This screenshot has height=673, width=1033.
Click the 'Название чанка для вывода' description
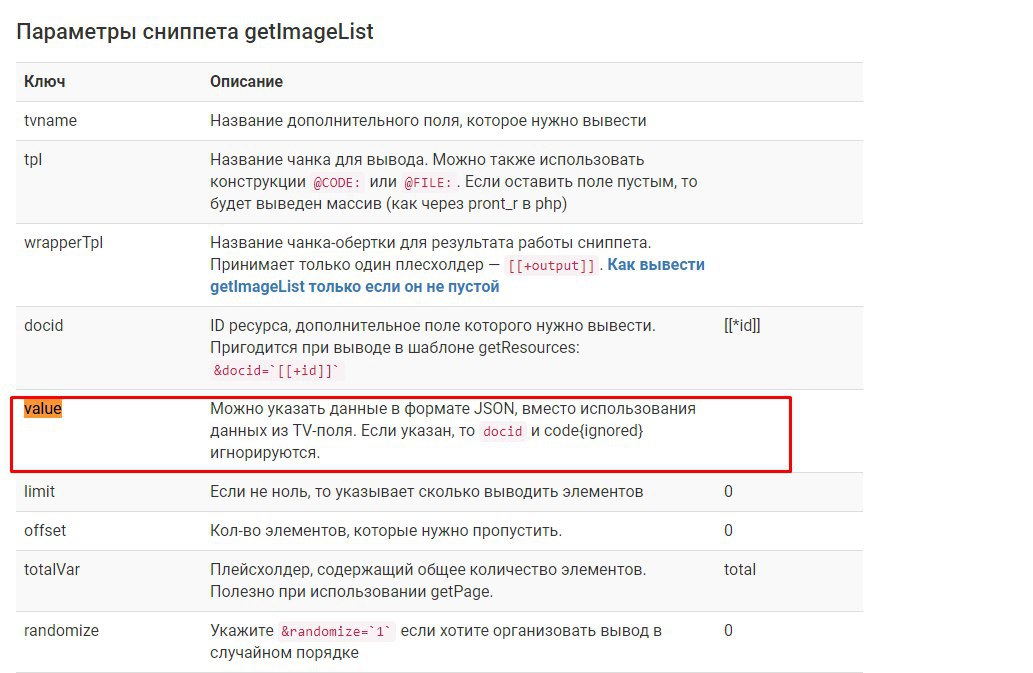(453, 182)
